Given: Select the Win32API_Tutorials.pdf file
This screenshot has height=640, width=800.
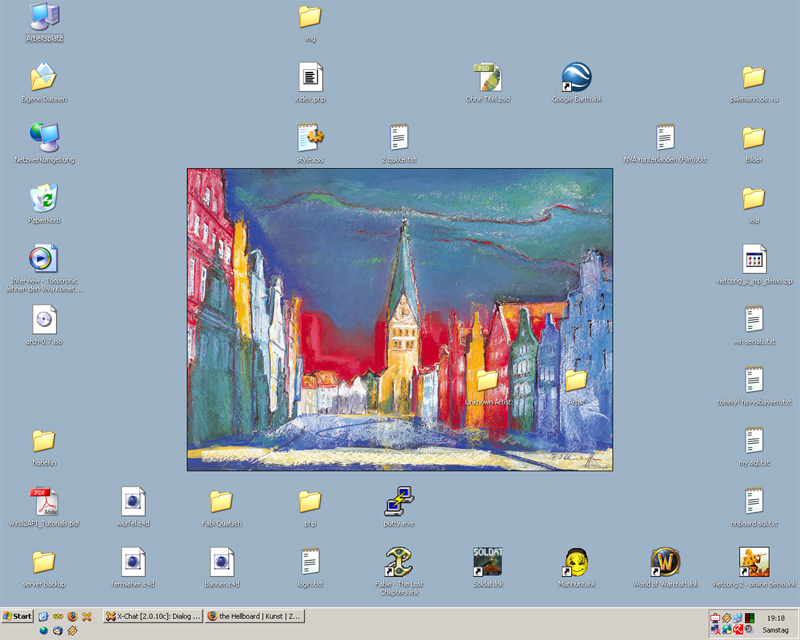Looking at the screenshot, I should [44, 501].
